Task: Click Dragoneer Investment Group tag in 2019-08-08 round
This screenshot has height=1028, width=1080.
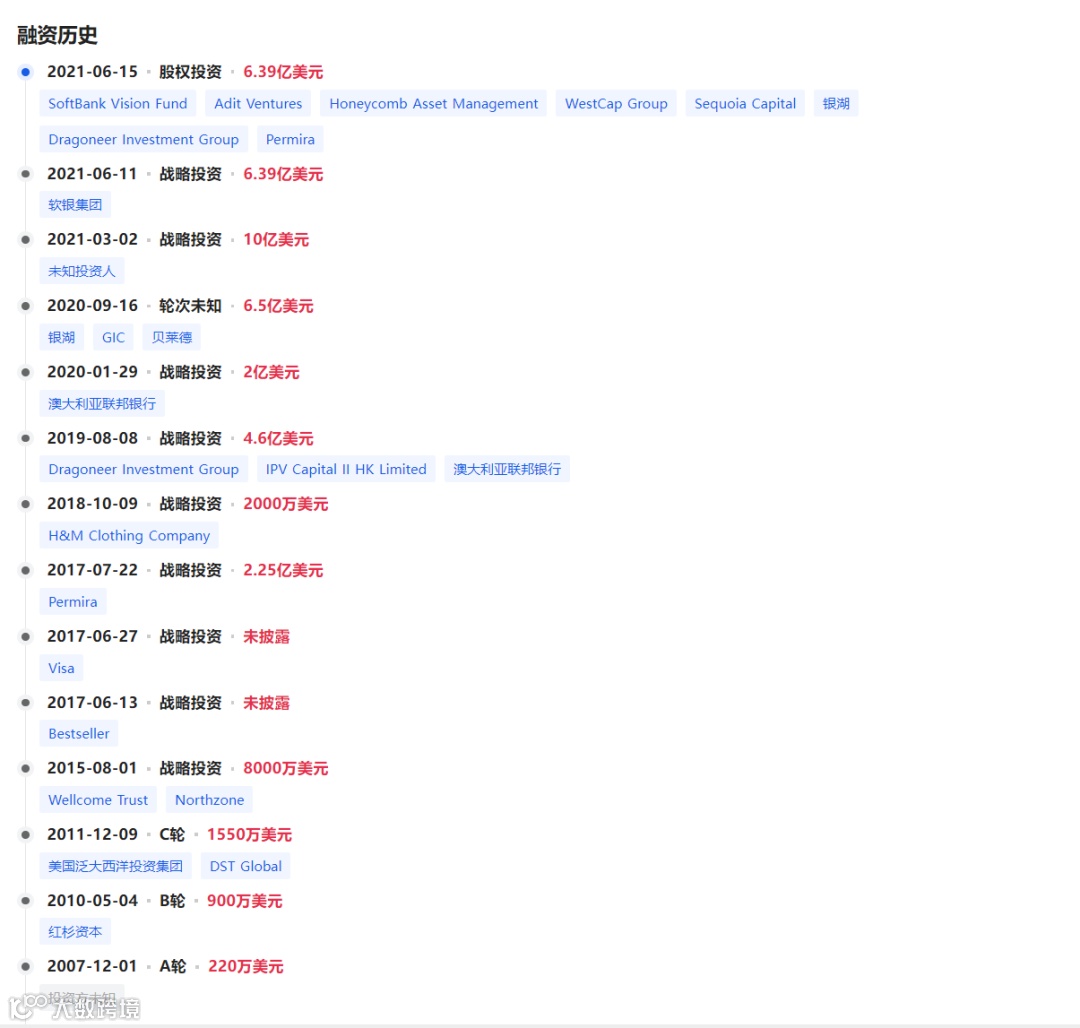Action: [x=143, y=469]
